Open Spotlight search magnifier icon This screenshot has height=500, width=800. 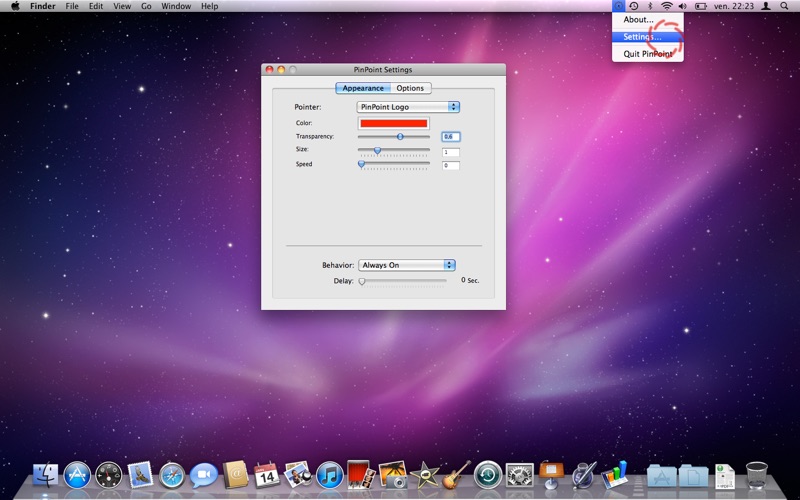[x=784, y=6]
